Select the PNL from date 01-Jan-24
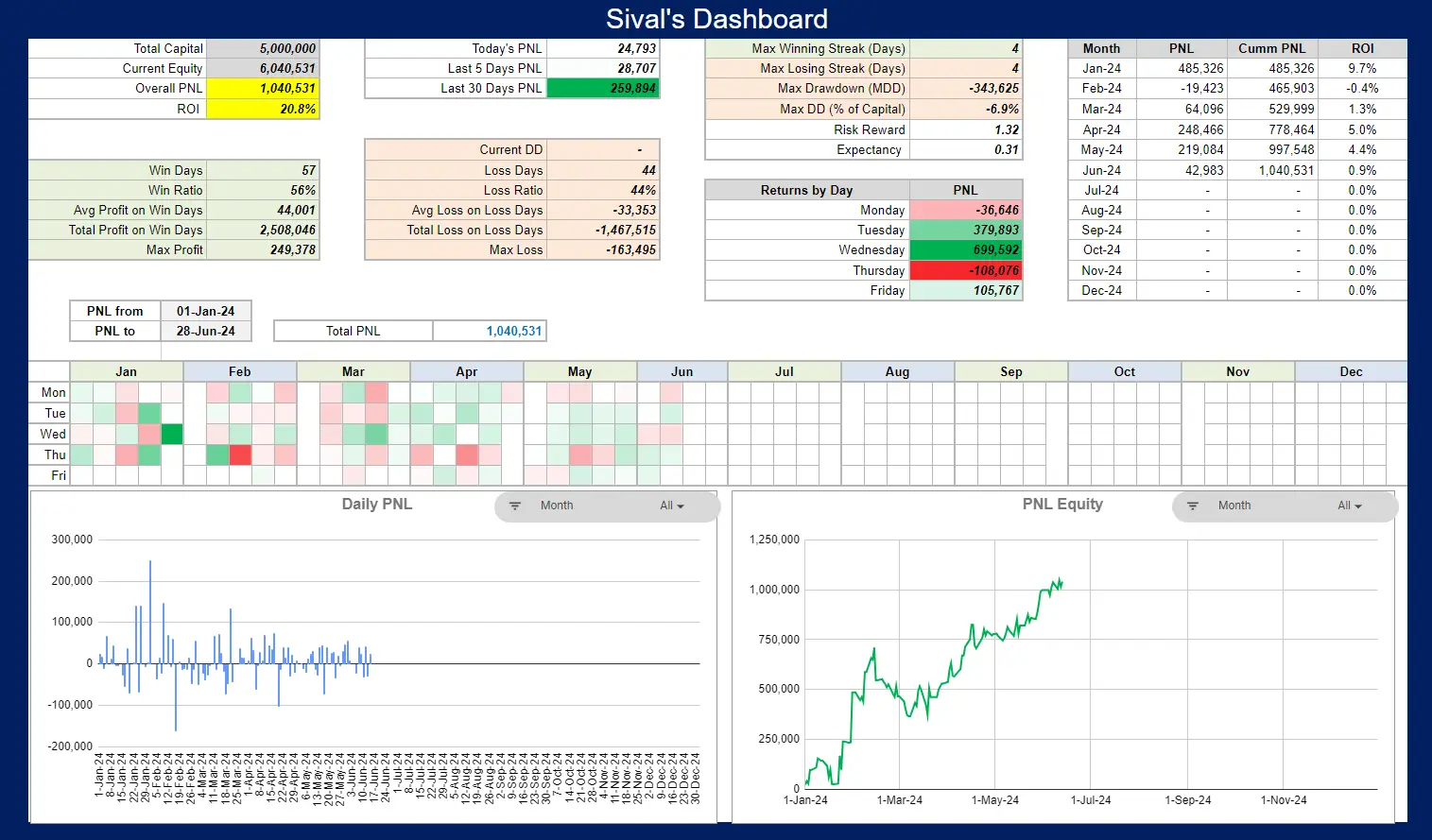This screenshot has height=840, width=1432. coord(206,311)
